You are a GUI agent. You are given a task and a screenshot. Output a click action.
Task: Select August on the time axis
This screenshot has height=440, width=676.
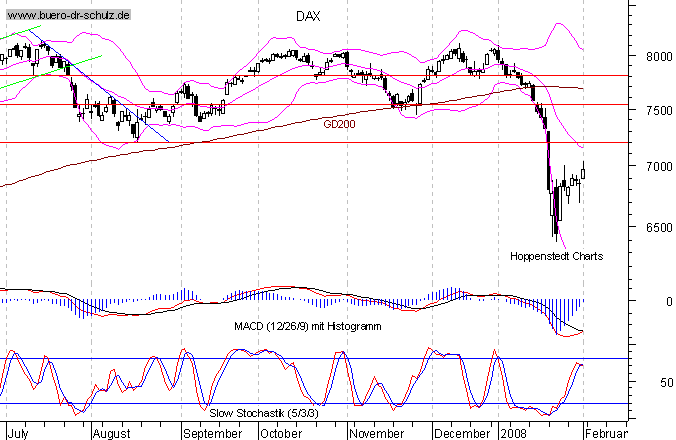pos(112,434)
